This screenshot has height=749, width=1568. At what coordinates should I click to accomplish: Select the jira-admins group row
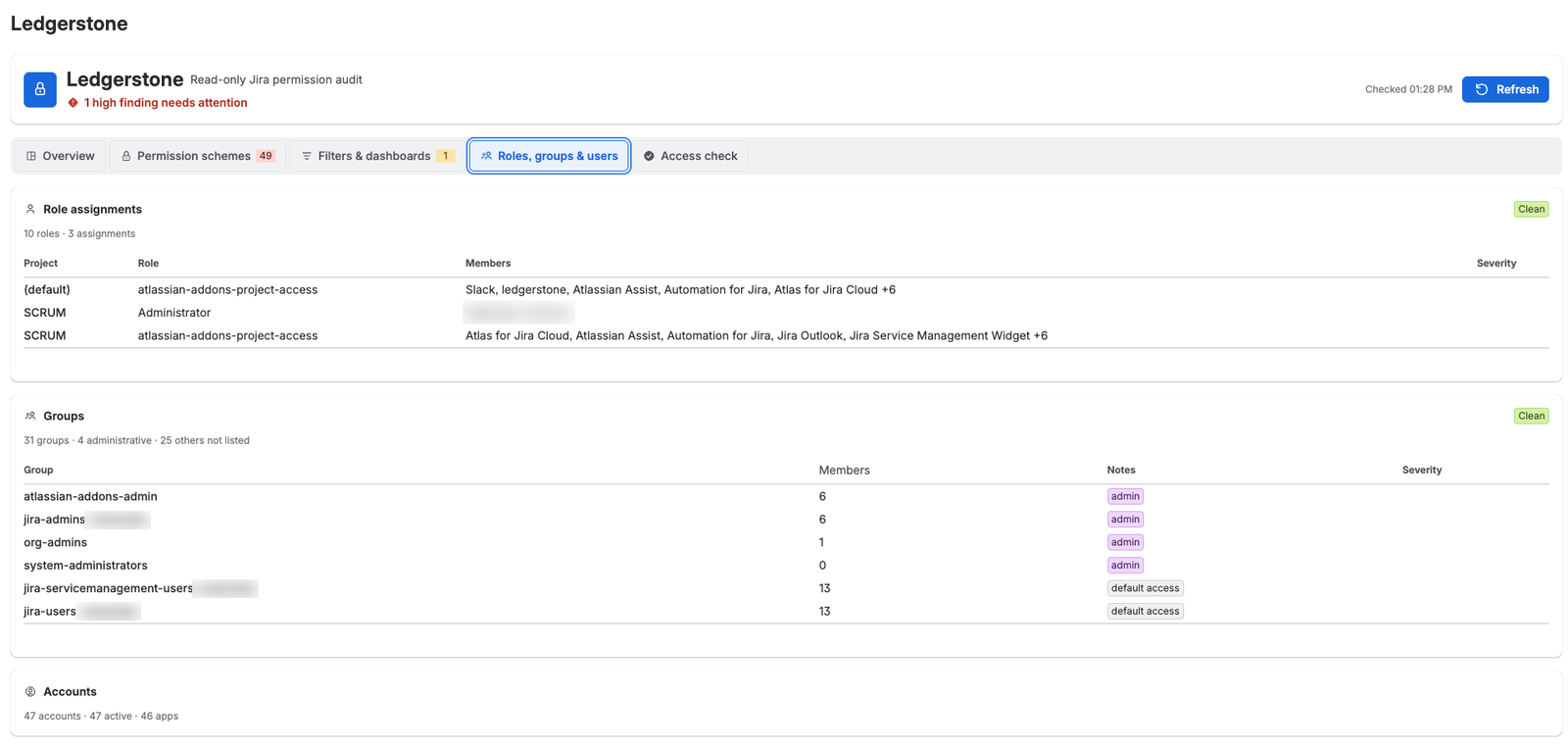(786, 520)
